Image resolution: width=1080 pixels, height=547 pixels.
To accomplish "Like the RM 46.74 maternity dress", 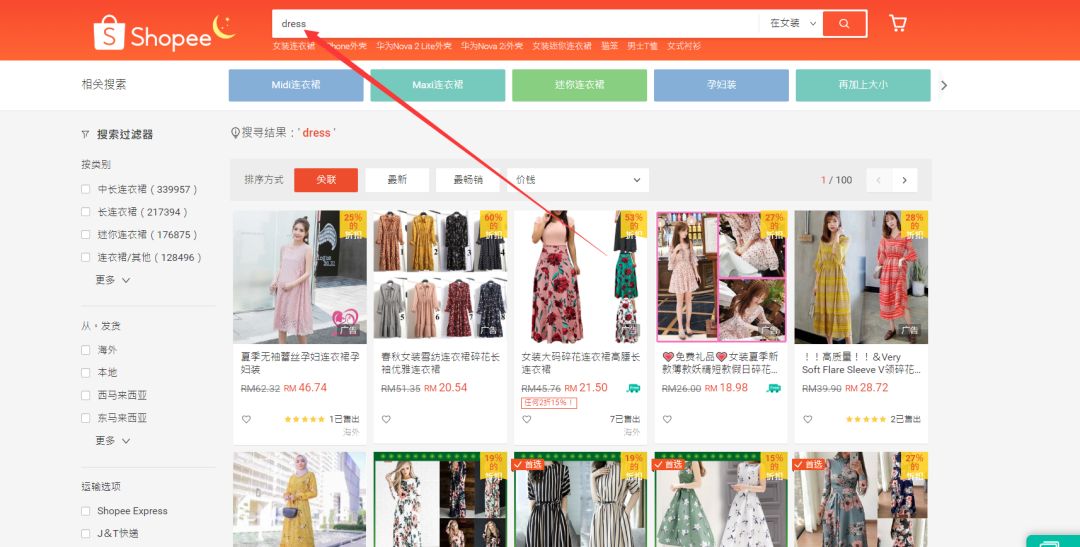I will [x=247, y=419].
